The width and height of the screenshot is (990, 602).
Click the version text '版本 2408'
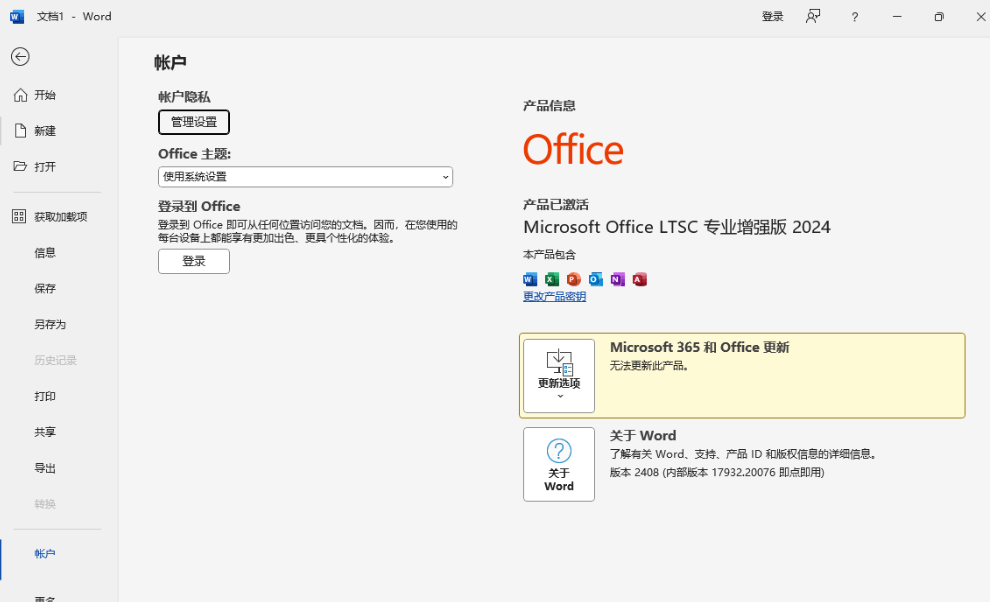coord(634,473)
